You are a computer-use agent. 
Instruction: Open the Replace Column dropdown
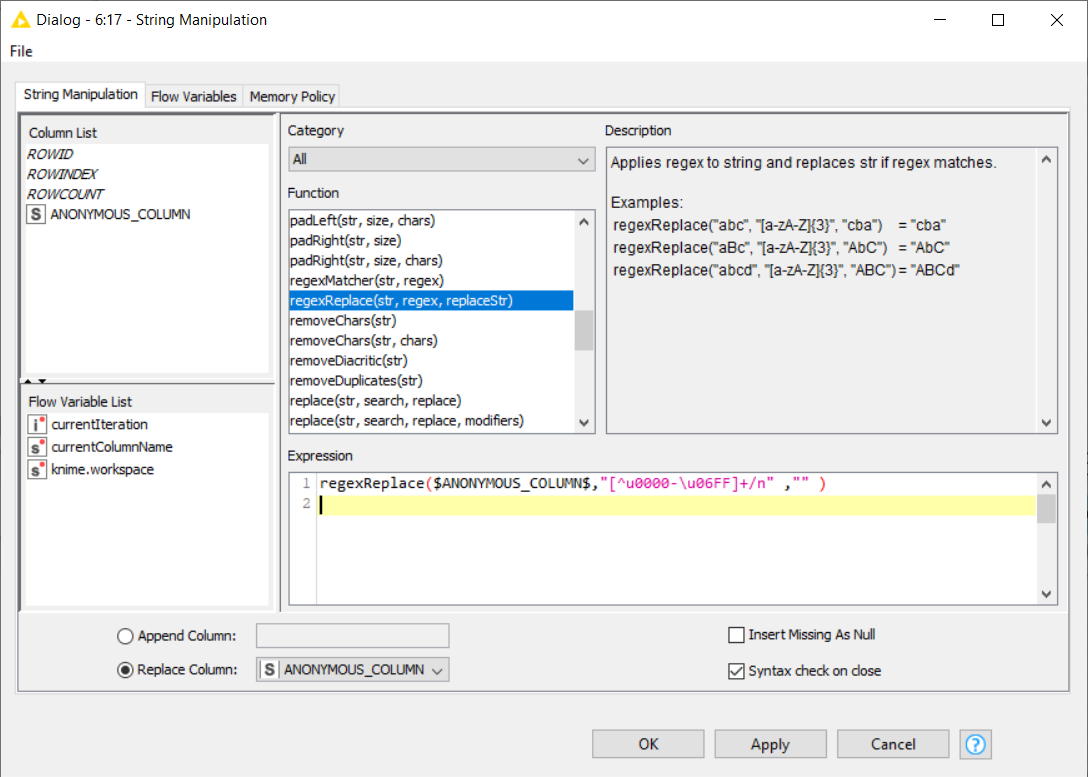(435, 669)
